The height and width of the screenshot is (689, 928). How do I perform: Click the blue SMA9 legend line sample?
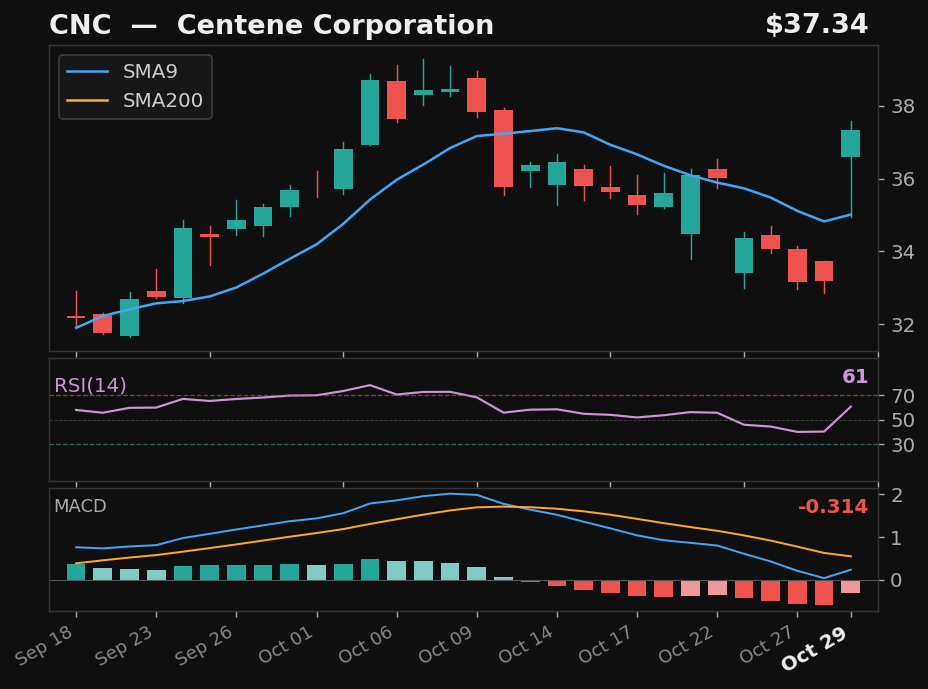88,72
